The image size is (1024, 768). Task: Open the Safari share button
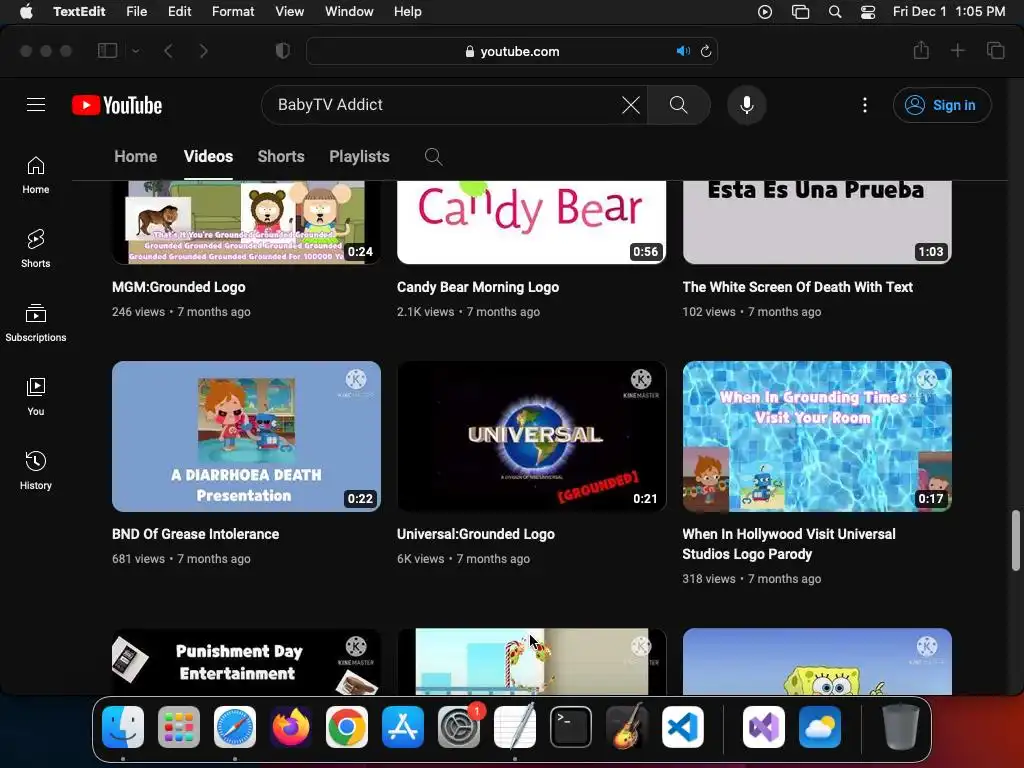coord(921,50)
